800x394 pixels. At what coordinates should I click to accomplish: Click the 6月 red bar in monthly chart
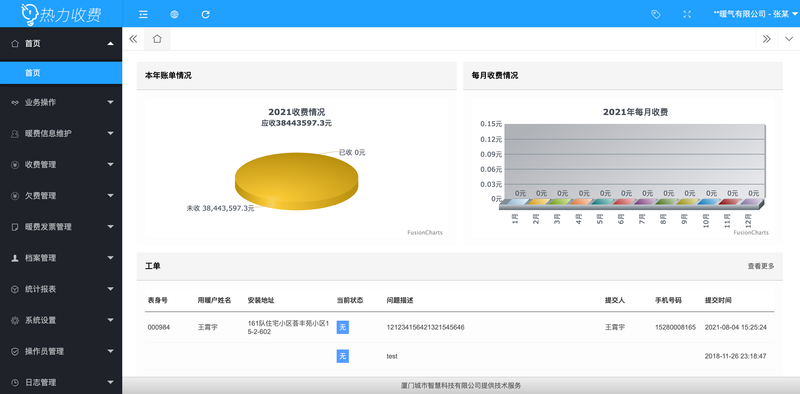pyautogui.click(x=621, y=202)
